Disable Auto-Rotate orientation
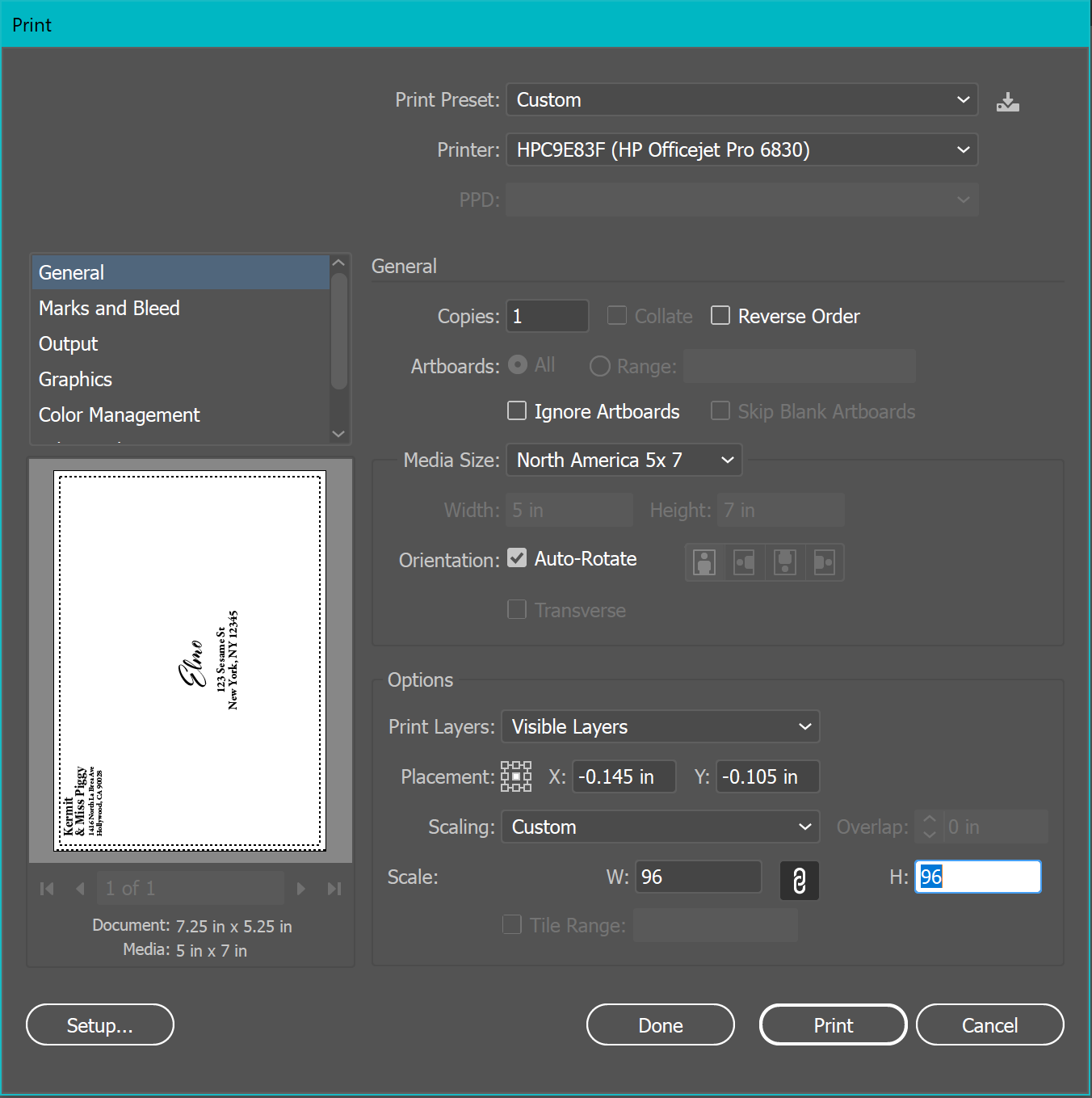The width and height of the screenshot is (1092, 1098). click(516, 557)
